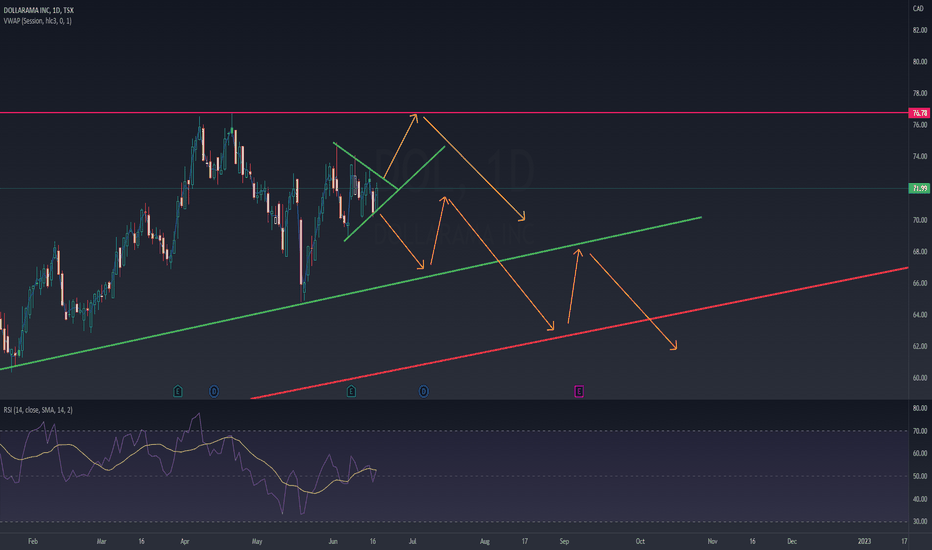Click the purple upcoming earnings E marker
This screenshot has width=932, height=550.
pyautogui.click(x=579, y=391)
